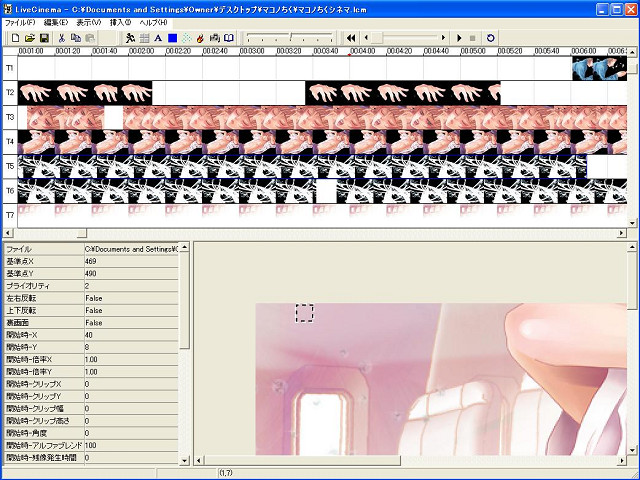Toggle the 上下反転 False value
The height and width of the screenshot is (480, 640).
click(x=131, y=310)
